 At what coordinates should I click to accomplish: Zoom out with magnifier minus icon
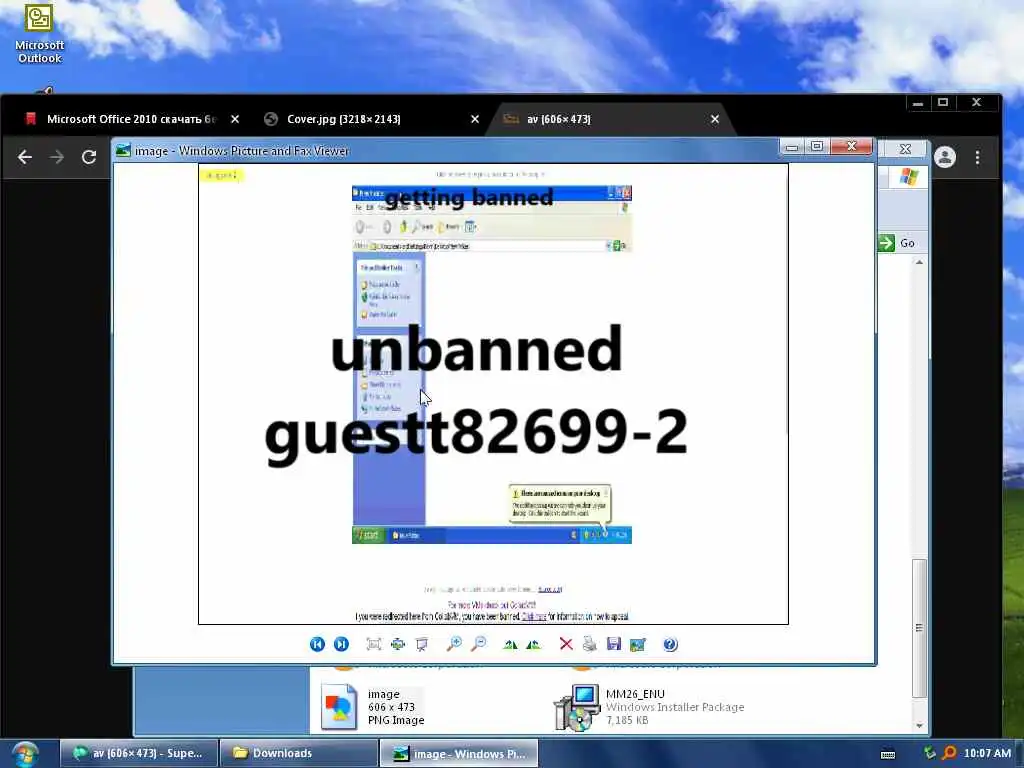coord(479,645)
